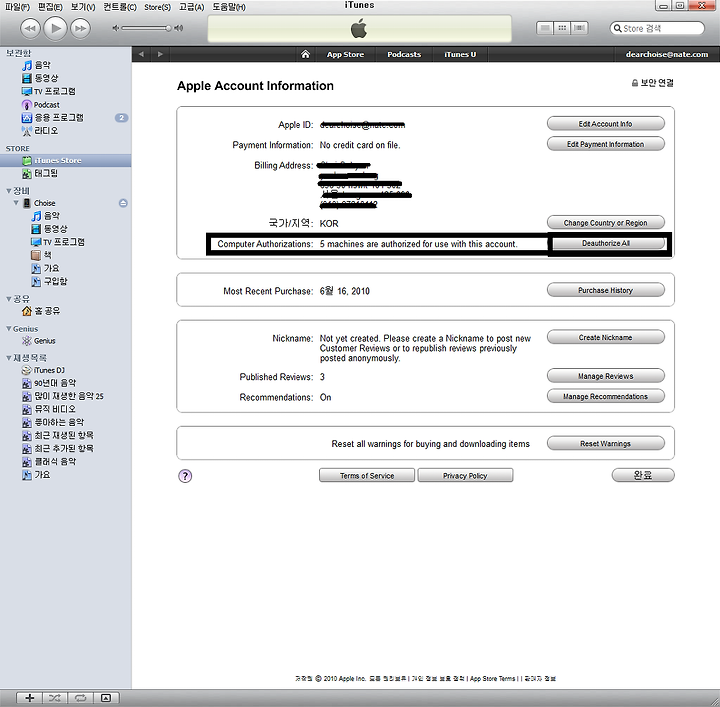Collapse the Choise device tree
Viewport: 720px width, 707px height.
[x=17, y=202]
